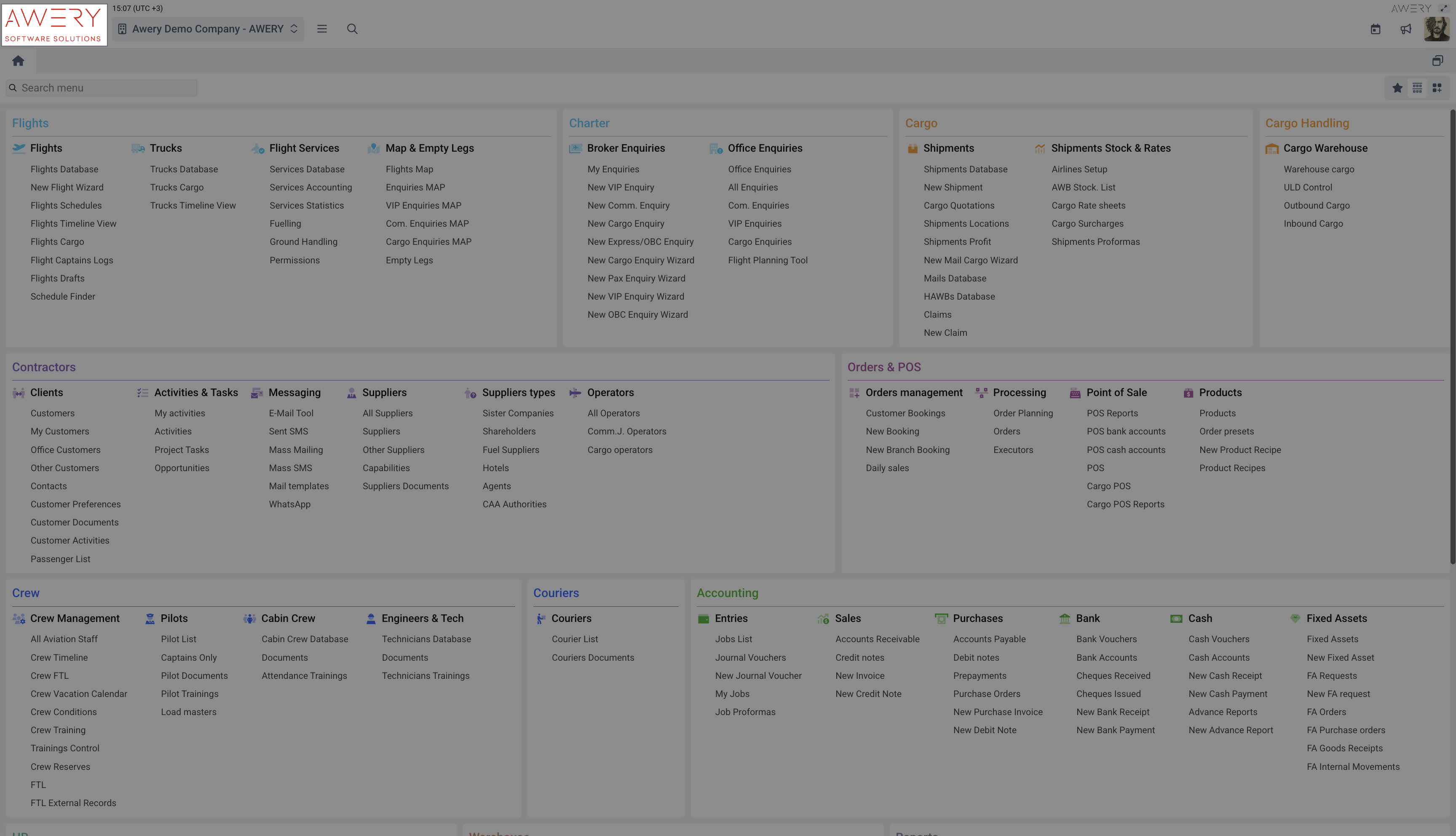
Task: Click the Awery logo
Action: (54, 24)
